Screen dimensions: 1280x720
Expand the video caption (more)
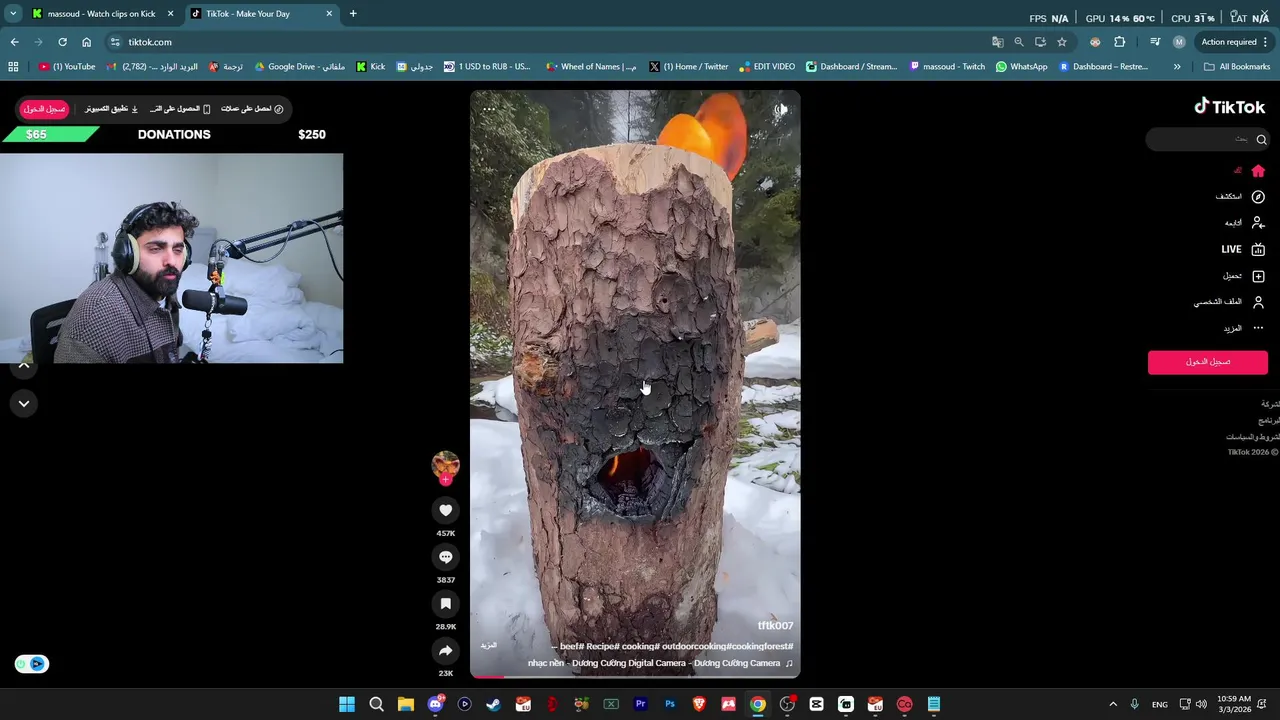tap(489, 646)
